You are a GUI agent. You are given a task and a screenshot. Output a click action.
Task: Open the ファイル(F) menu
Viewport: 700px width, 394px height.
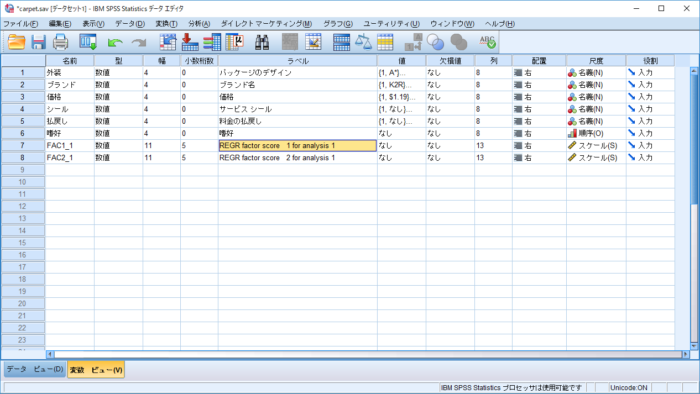(21, 24)
